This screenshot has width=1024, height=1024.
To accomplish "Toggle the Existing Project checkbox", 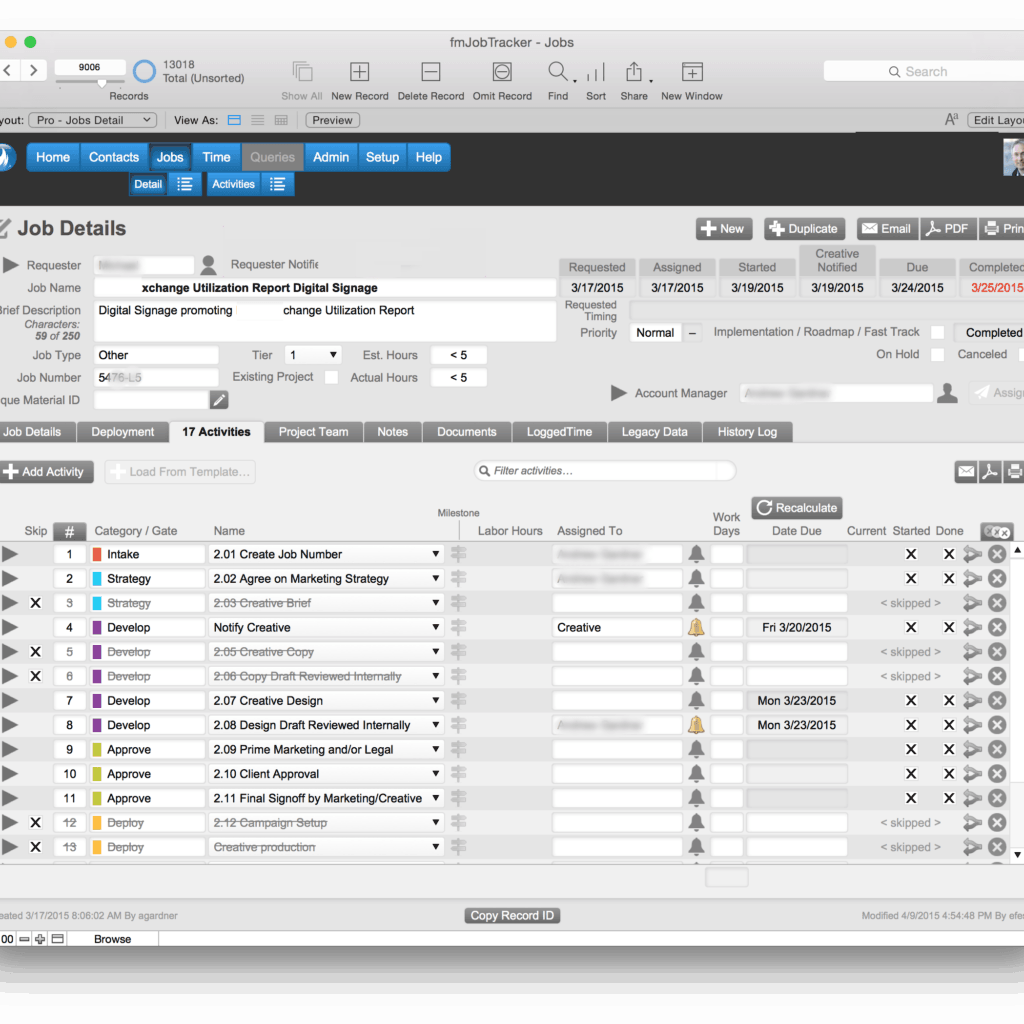I will click(x=331, y=378).
